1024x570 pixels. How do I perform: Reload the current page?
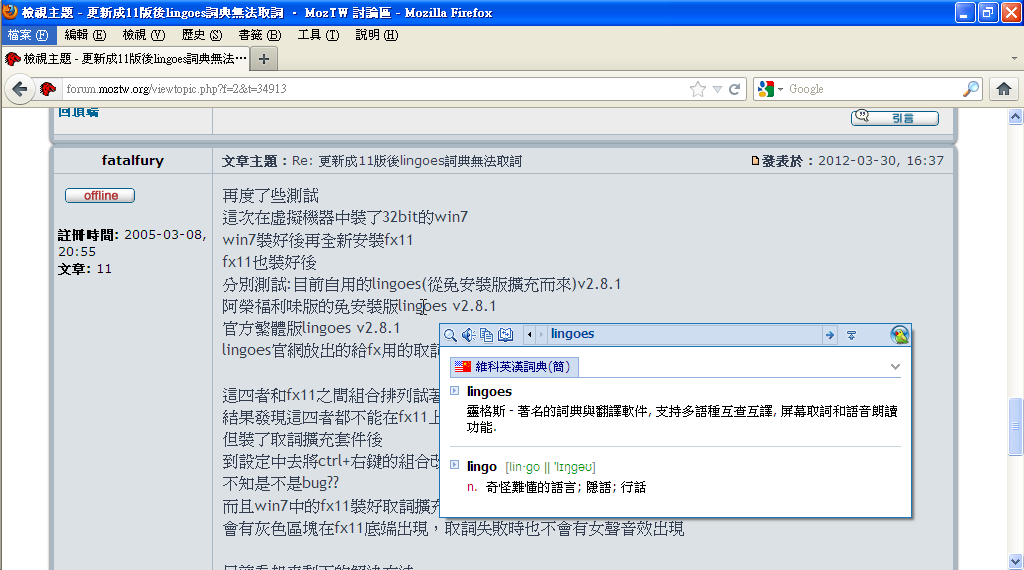coord(735,89)
